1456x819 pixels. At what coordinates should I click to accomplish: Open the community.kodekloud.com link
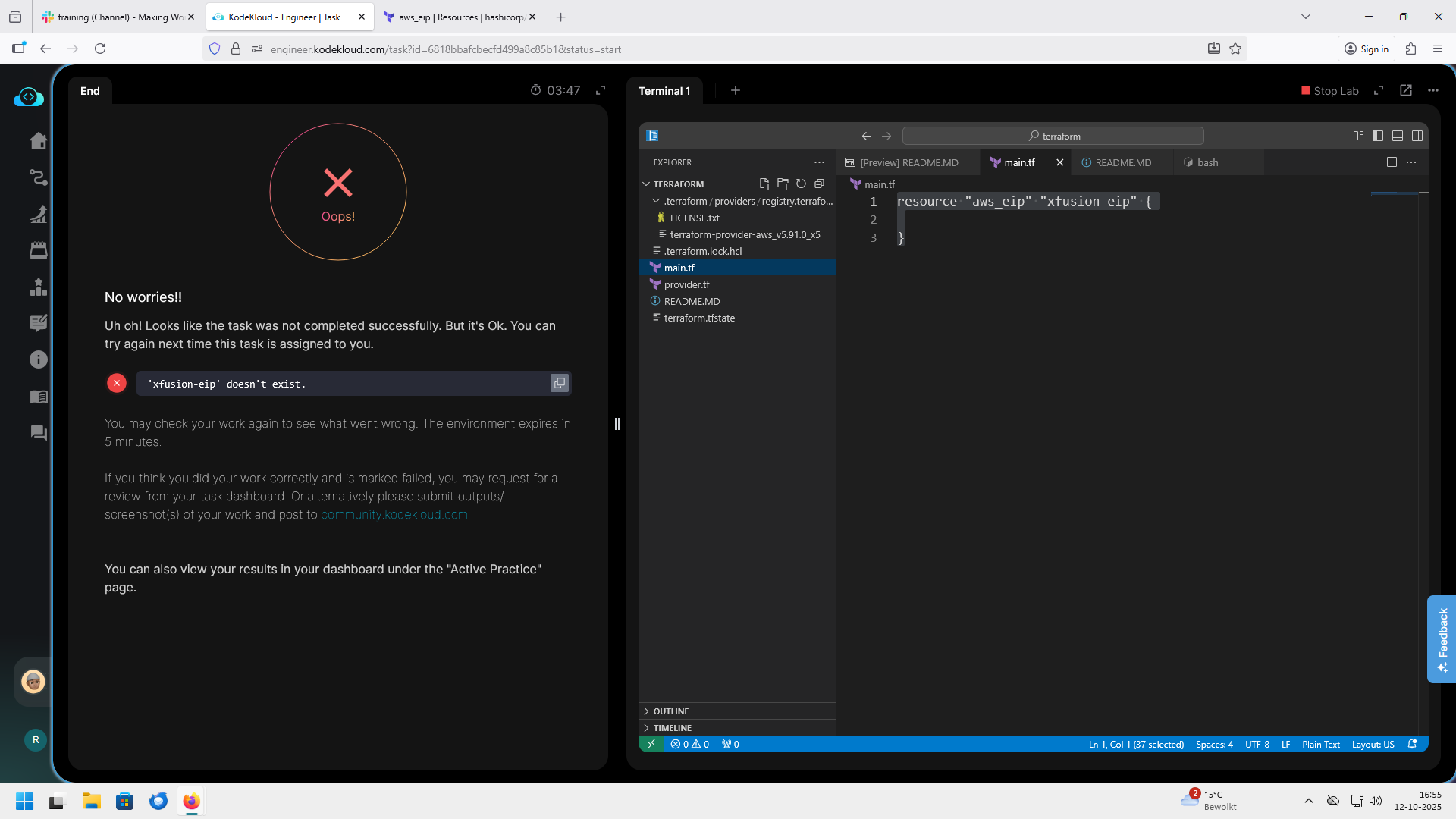pyautogui.click(x=394, y=514)
